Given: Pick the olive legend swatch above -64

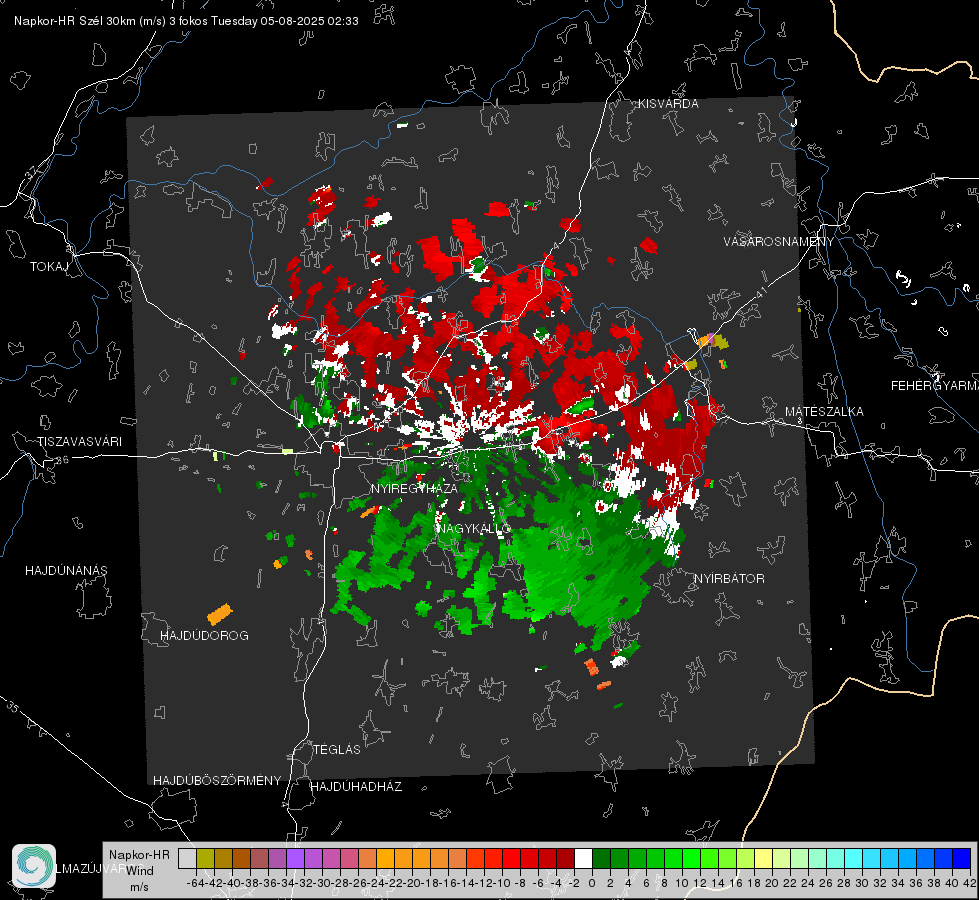Looking at the screenshot, I should pyautogui.click(x=205, y=858).
